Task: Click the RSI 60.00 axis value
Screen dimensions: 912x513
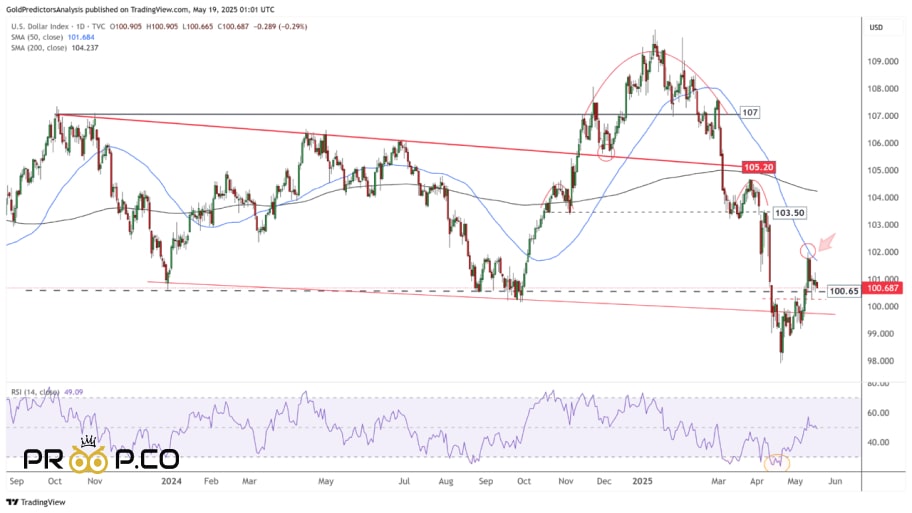Action: pos(878,413)
